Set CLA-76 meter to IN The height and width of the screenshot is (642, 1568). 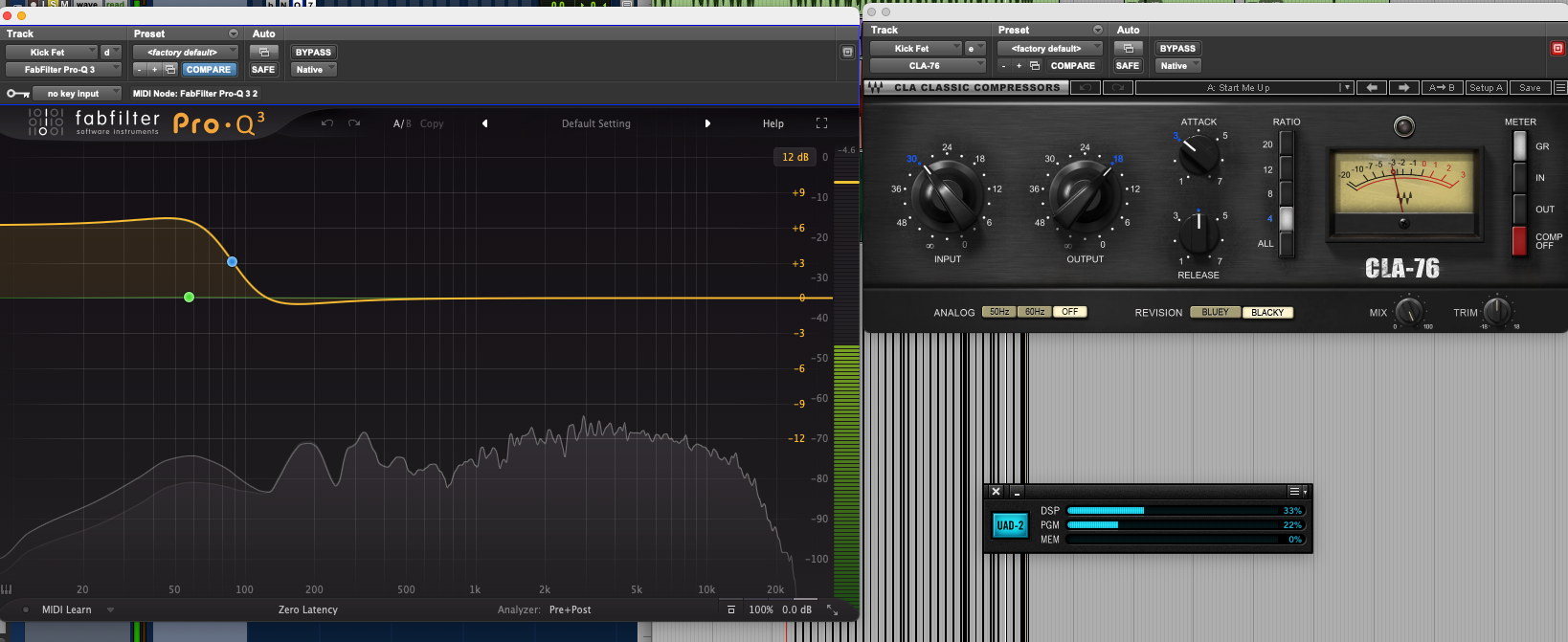tap(1520, 178)
